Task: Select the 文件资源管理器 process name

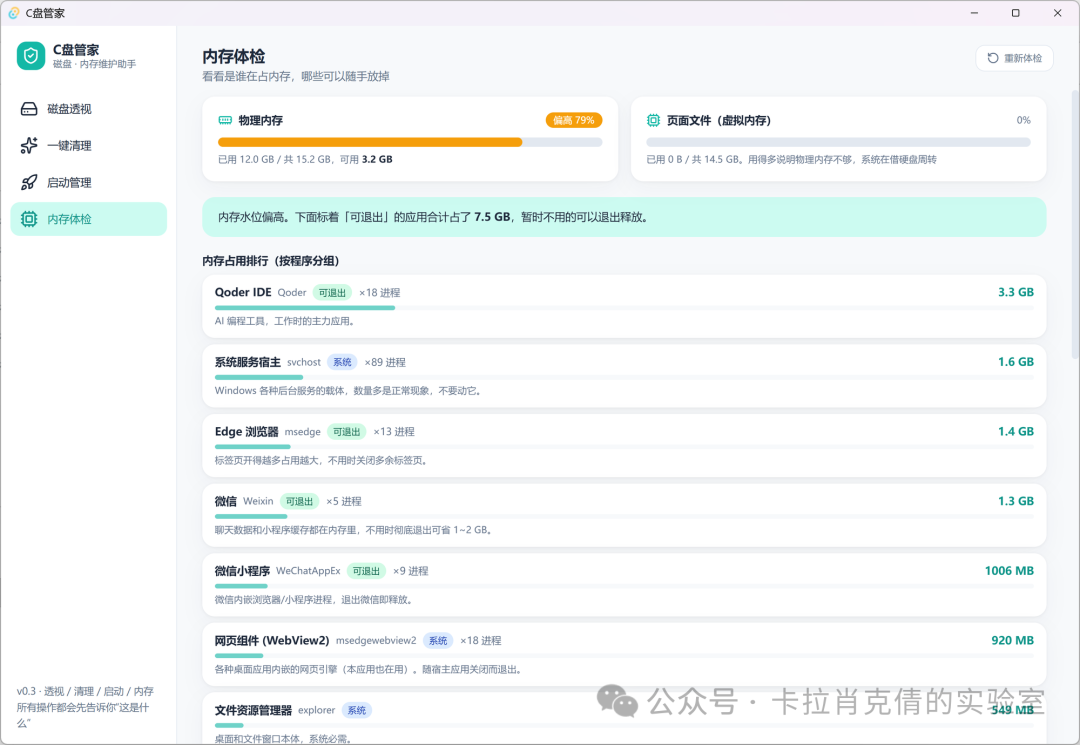Action: [x=253, y=710]
